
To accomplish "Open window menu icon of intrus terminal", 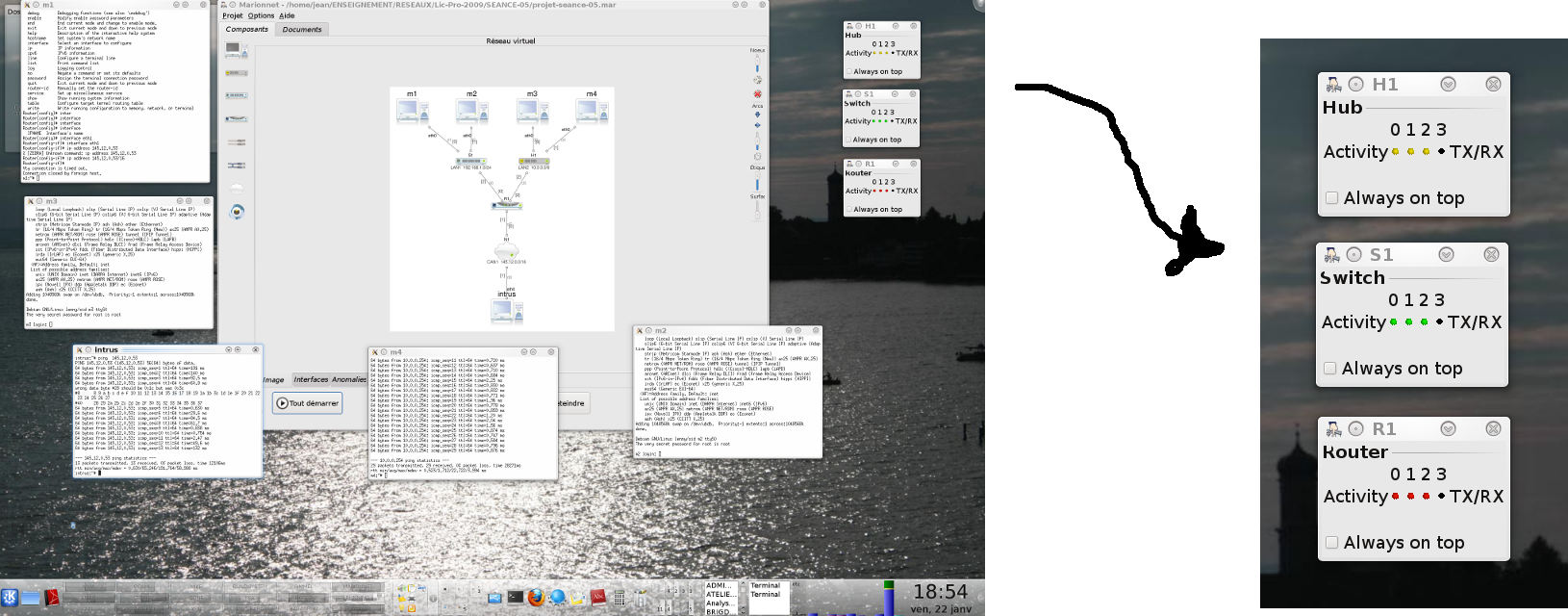I will [x=80, y=349].
